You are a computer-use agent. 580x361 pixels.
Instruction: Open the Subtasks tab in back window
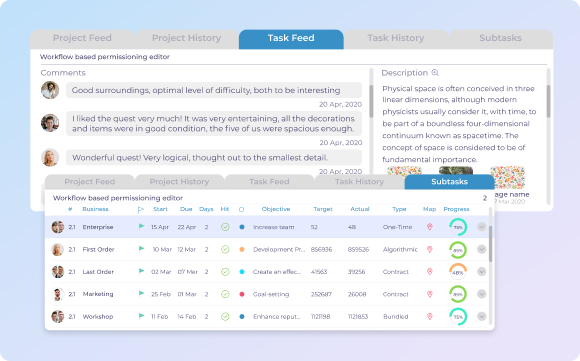(500, 38)
